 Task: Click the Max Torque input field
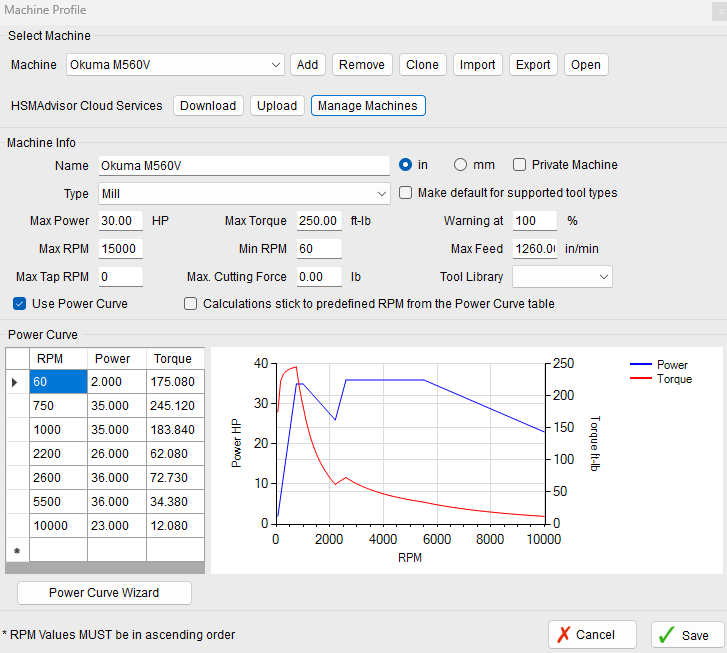(x=319, y=221)
